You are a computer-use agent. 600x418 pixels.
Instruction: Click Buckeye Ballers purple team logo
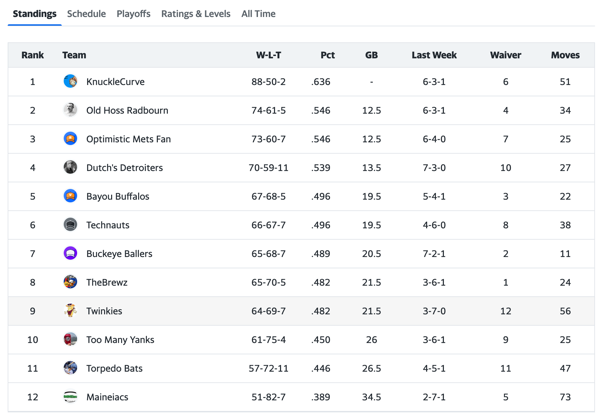(x=70, y=254)
